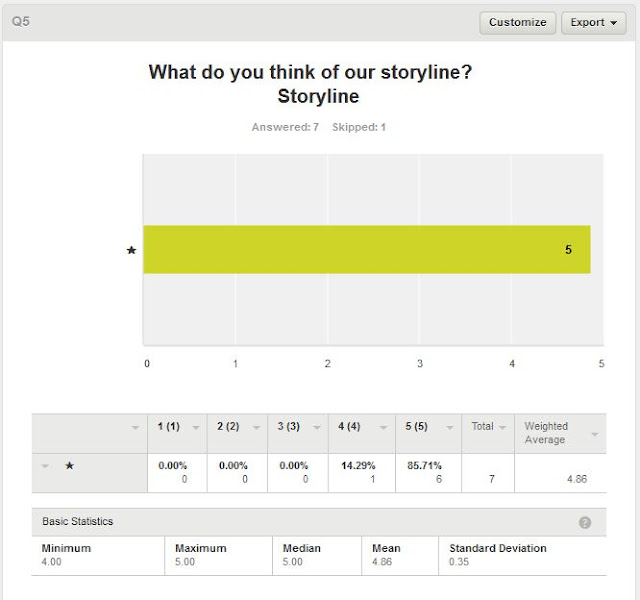
Task: Click the Minimum value 4.00
Action: [x=51, y=562]
